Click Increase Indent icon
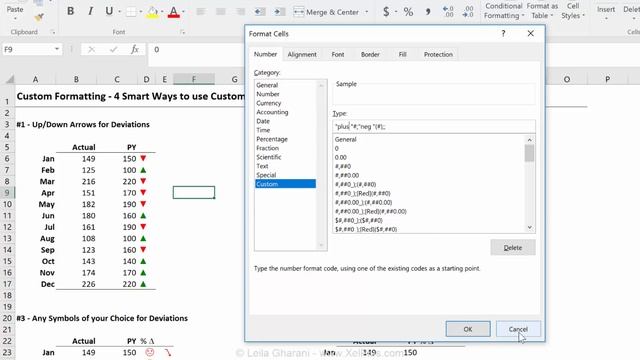The image size is (640, 360). tap(280, 12)
